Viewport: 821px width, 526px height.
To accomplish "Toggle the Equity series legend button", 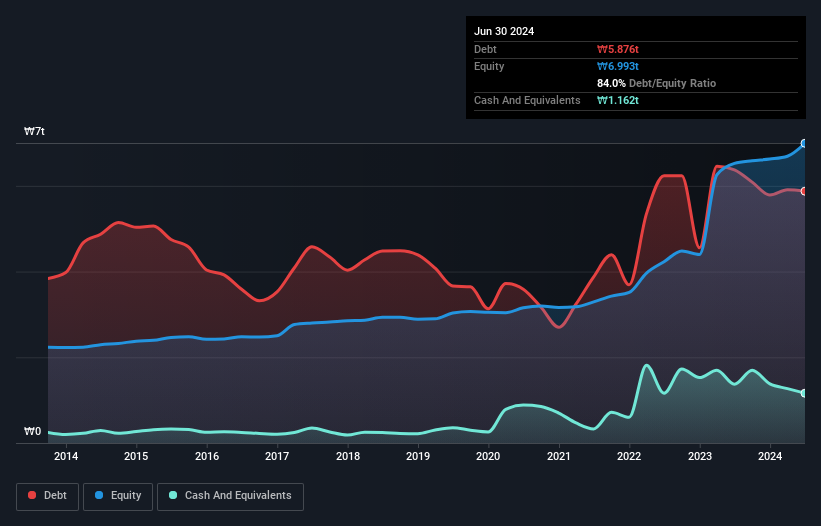I will pos(118,496).
